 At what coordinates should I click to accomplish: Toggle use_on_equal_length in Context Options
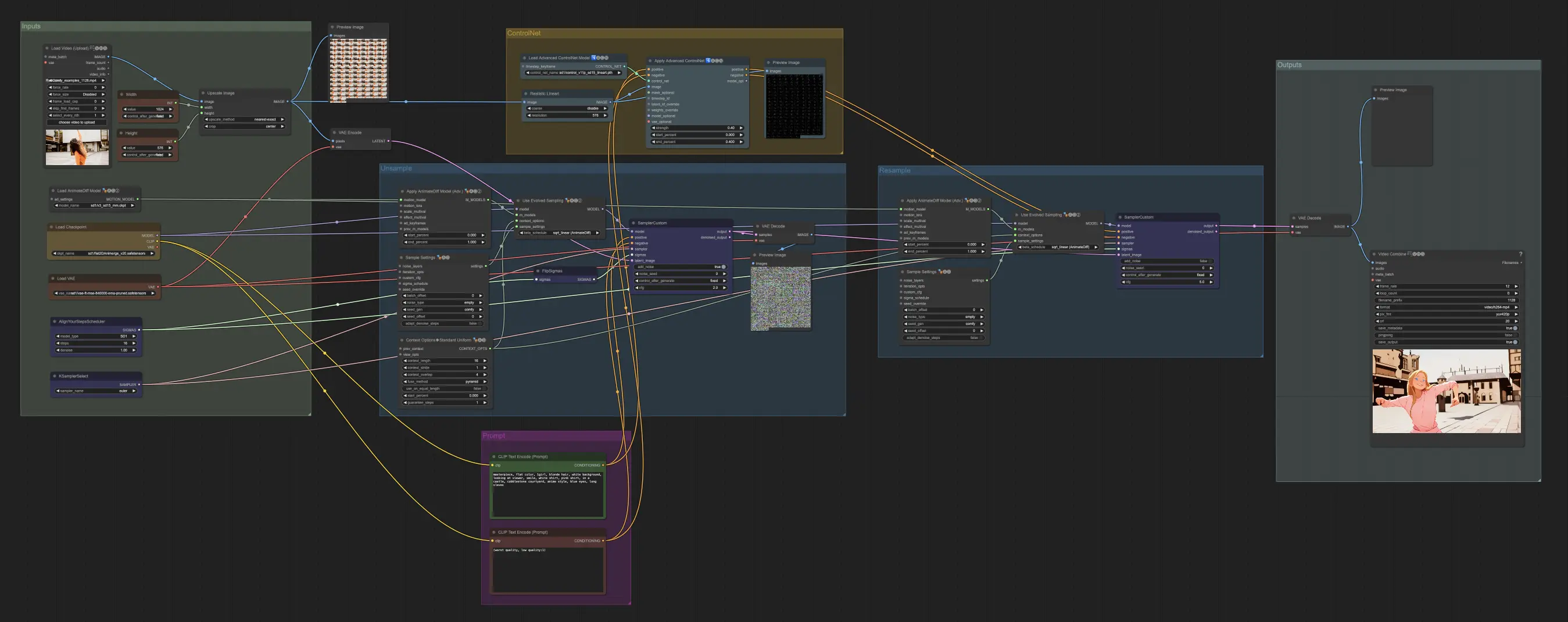pyautogui.click(x=445, y=388)
